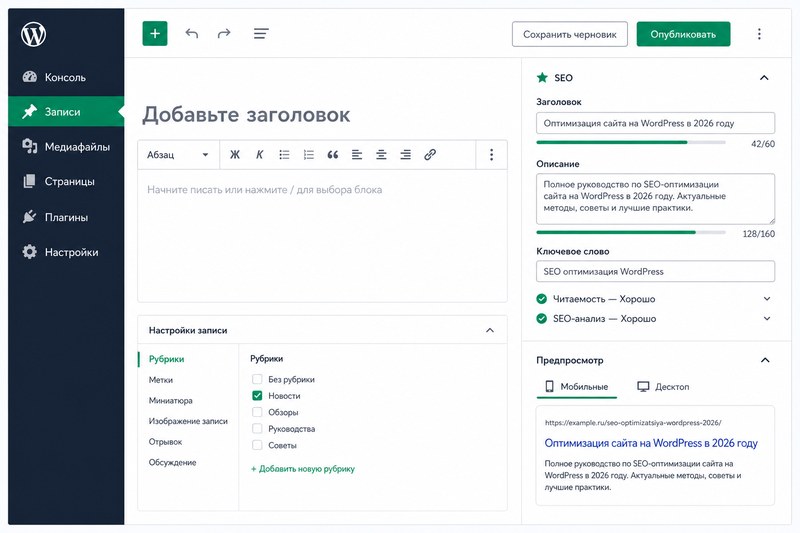Check the Без рубрики checkbox
Image resolution: width=800 pixels, height=533 pixels.
click(257, 379)
